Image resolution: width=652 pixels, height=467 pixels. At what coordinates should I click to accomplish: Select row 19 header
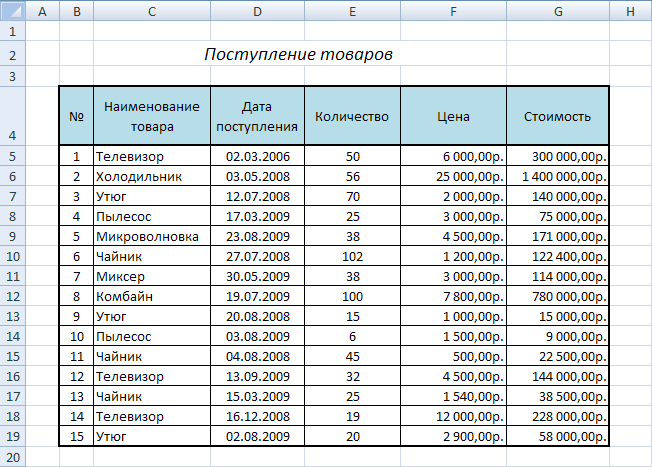[x=12, y=436]
